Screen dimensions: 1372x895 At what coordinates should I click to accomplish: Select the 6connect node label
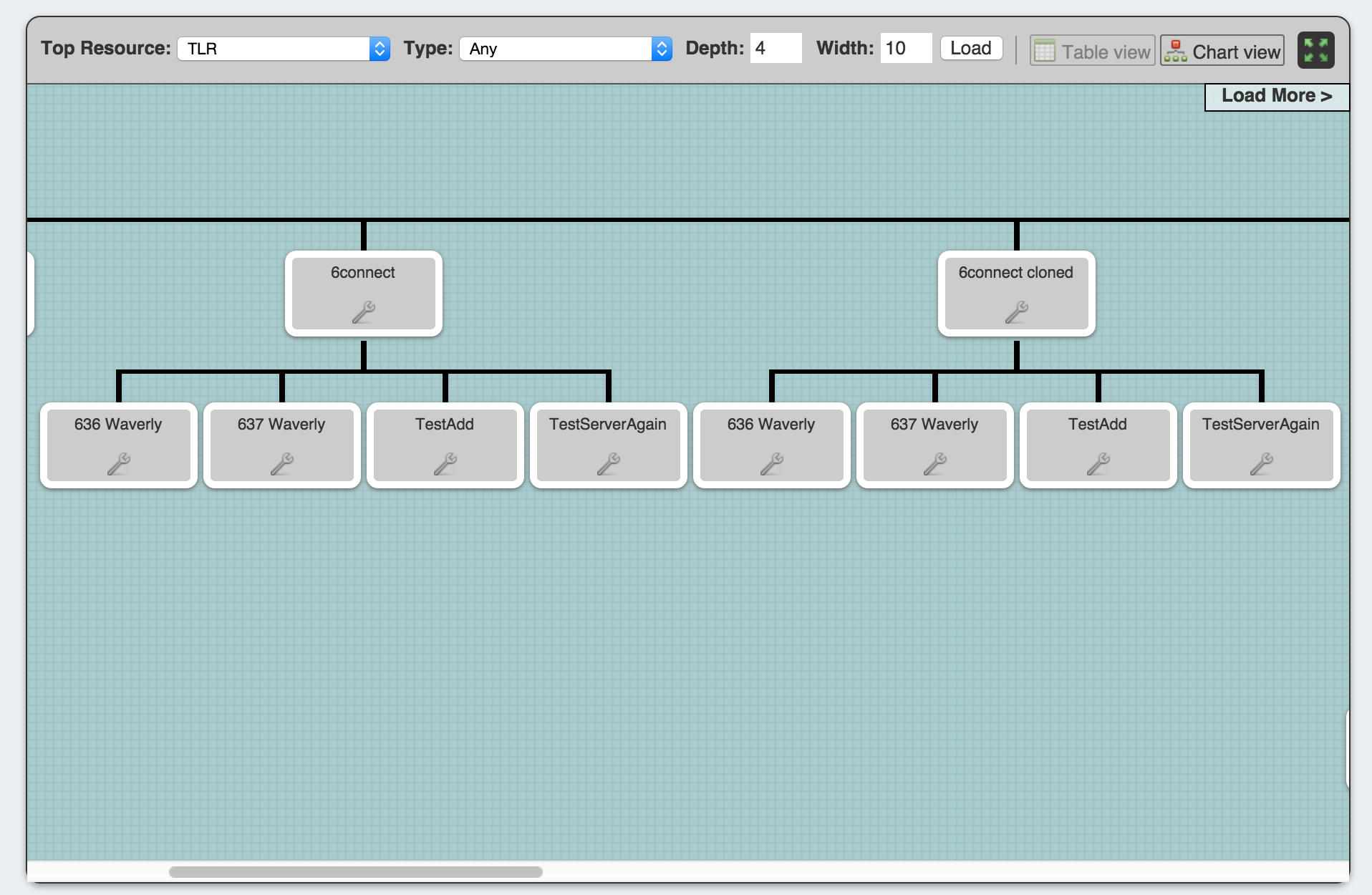(x=363, y=273)
